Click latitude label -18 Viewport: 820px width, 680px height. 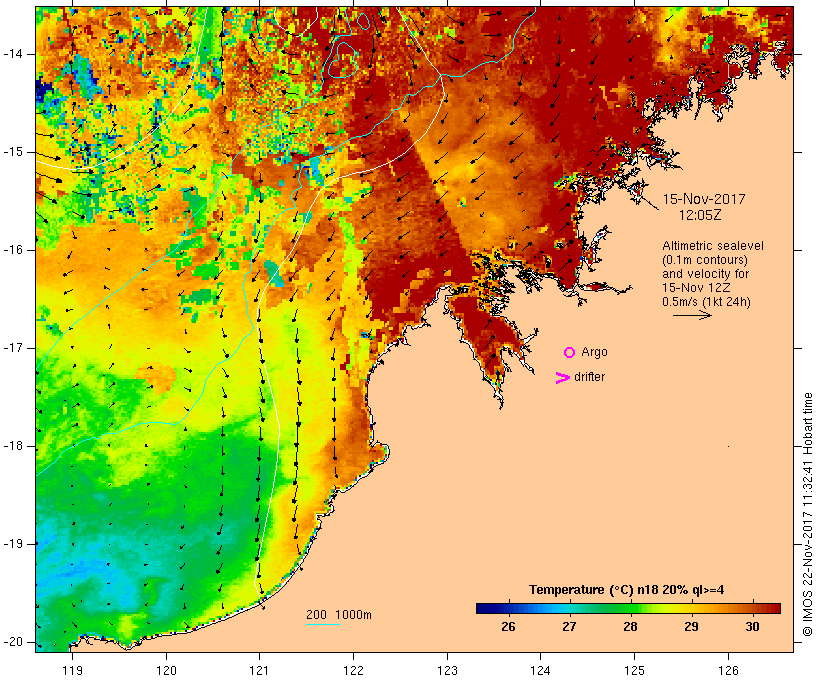[13, 446]
